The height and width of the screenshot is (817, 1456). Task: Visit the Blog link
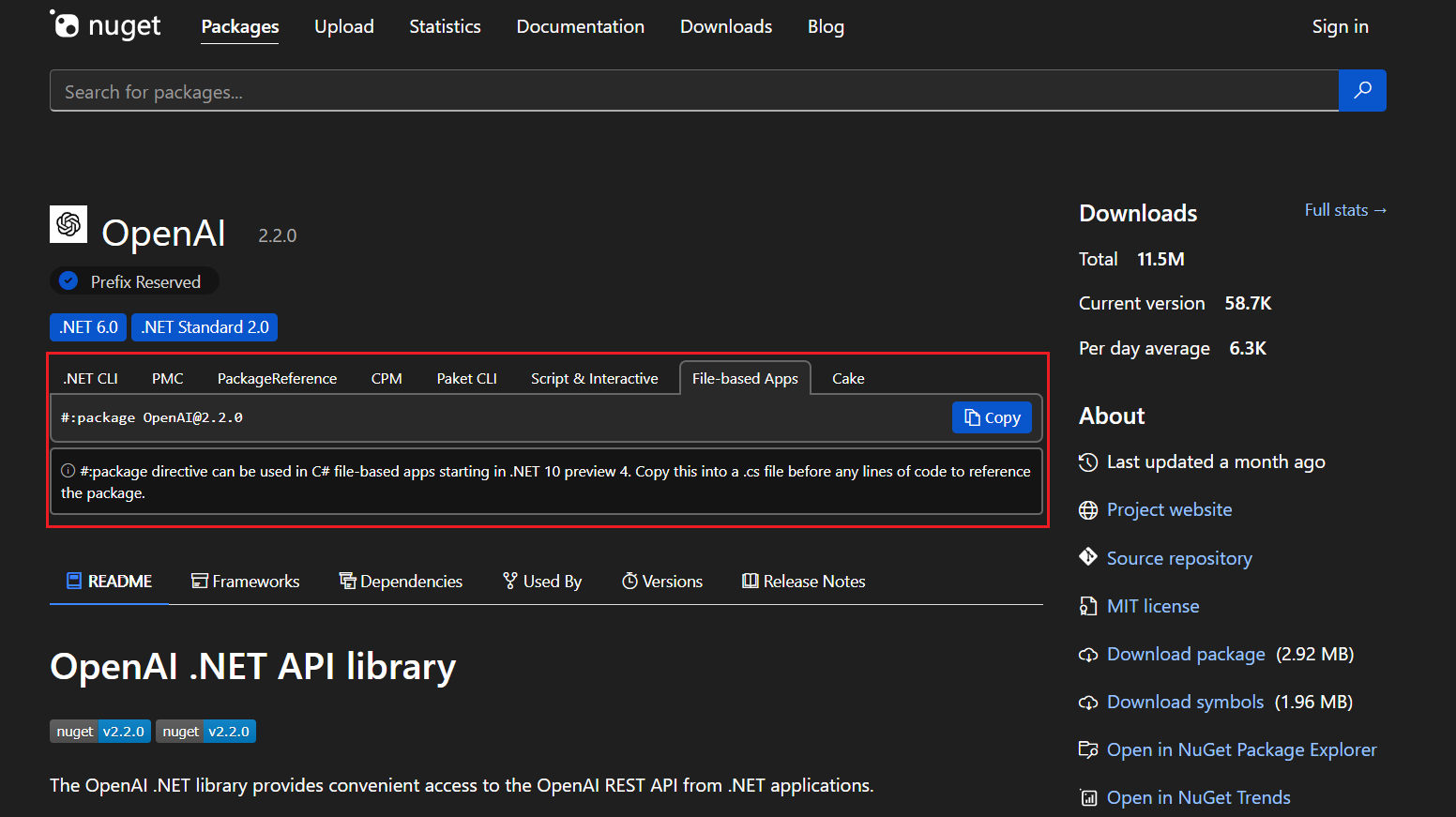pos(826,26)
